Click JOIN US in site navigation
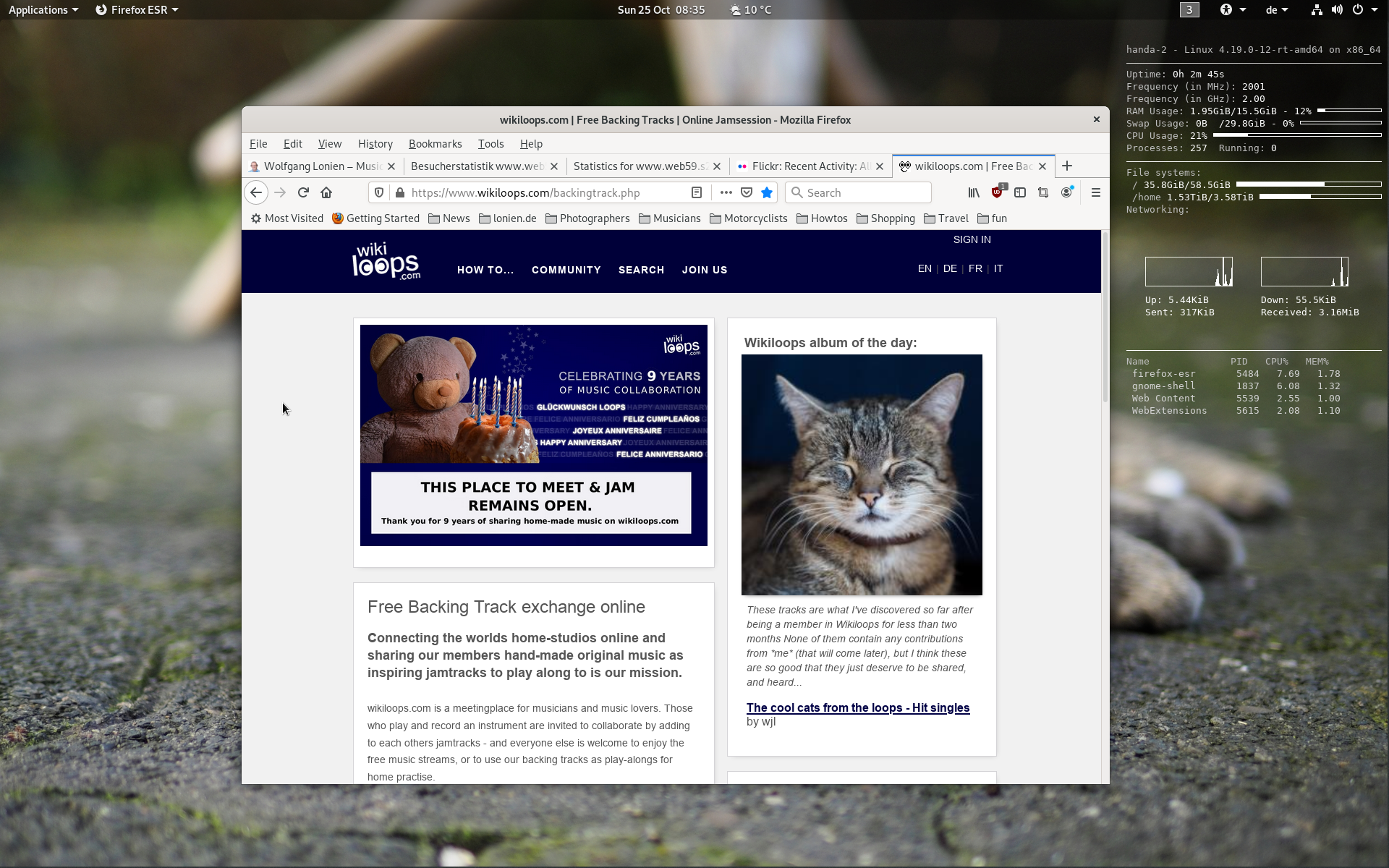Image resolution: width=1389 pixels, height=868 pixels. (x=705, y=270)
